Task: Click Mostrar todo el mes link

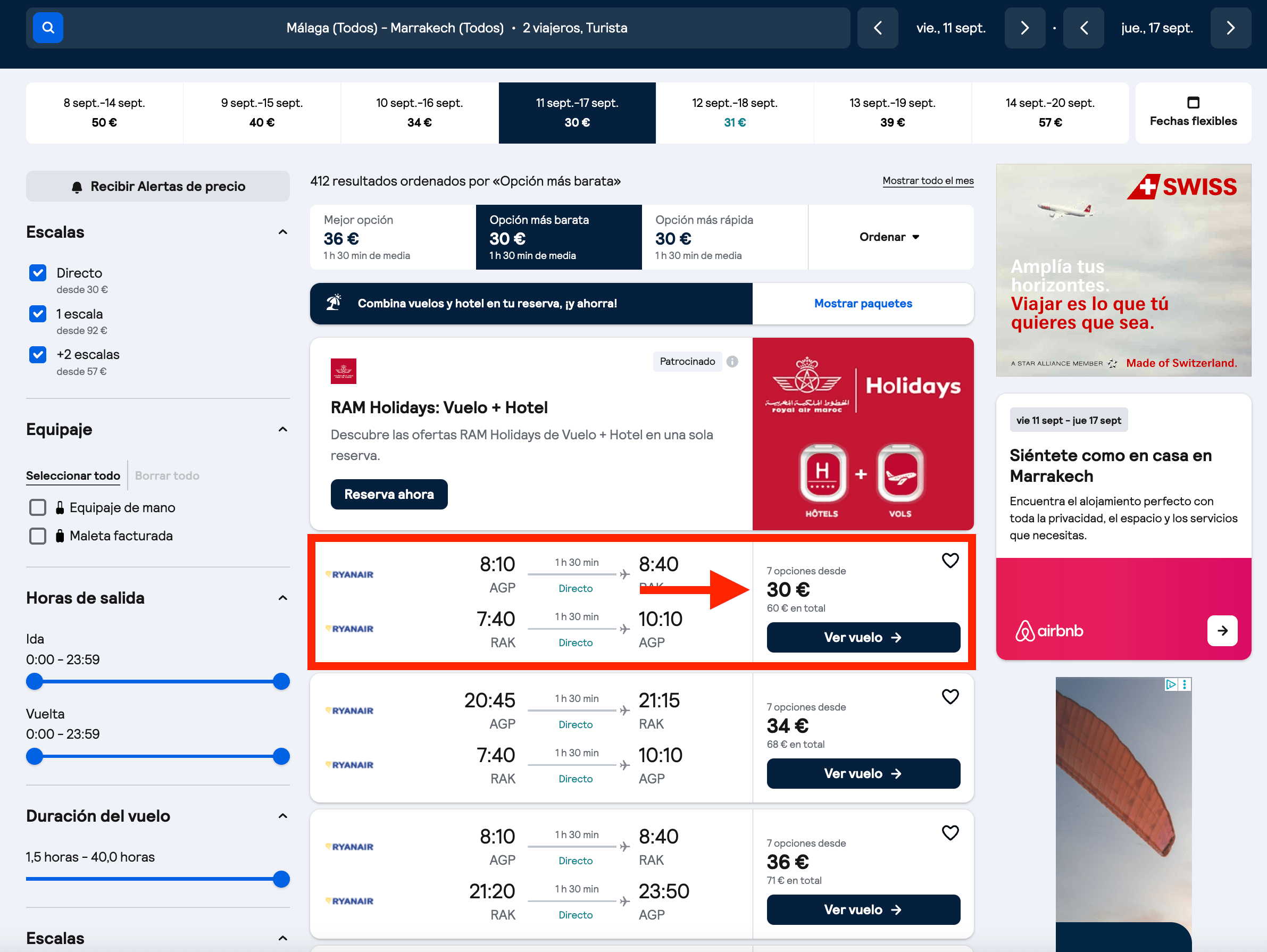Action: pos(928,181)
